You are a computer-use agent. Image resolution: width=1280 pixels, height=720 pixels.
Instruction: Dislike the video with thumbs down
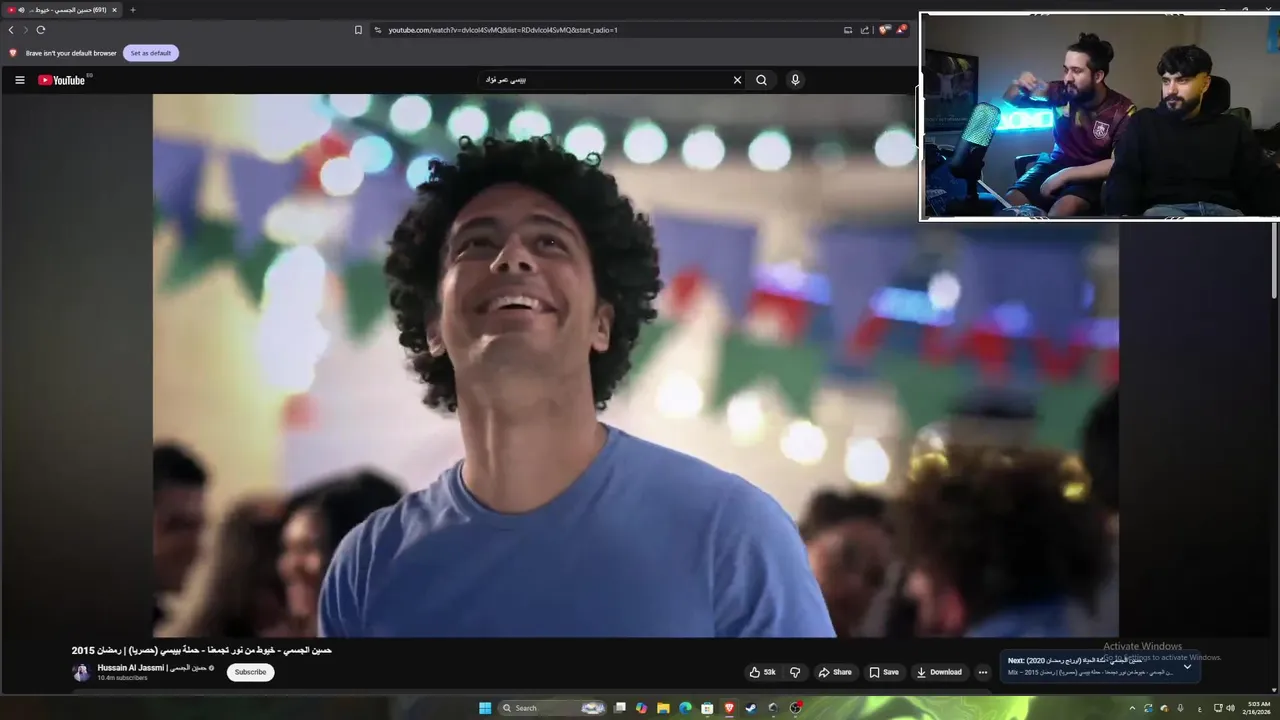[795, 672]
